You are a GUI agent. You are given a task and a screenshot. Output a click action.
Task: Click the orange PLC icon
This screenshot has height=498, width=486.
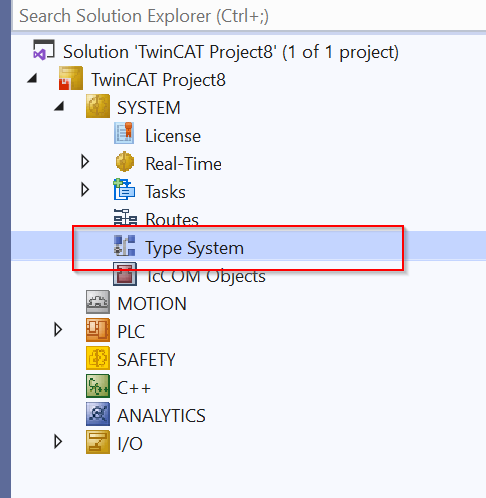[98, 330]
